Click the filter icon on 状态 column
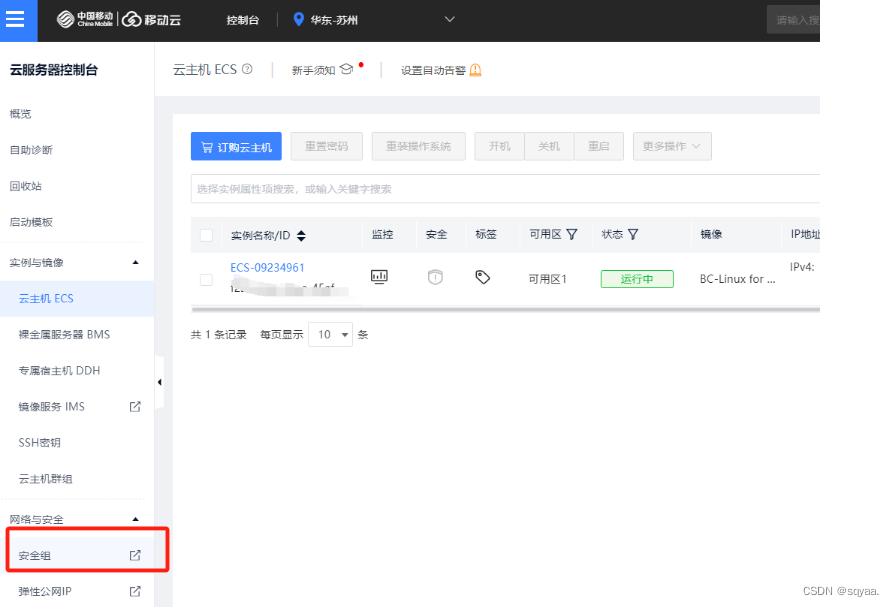Image resolution: width=894 pixels, height=607 pixels. (x=633, y=235)
